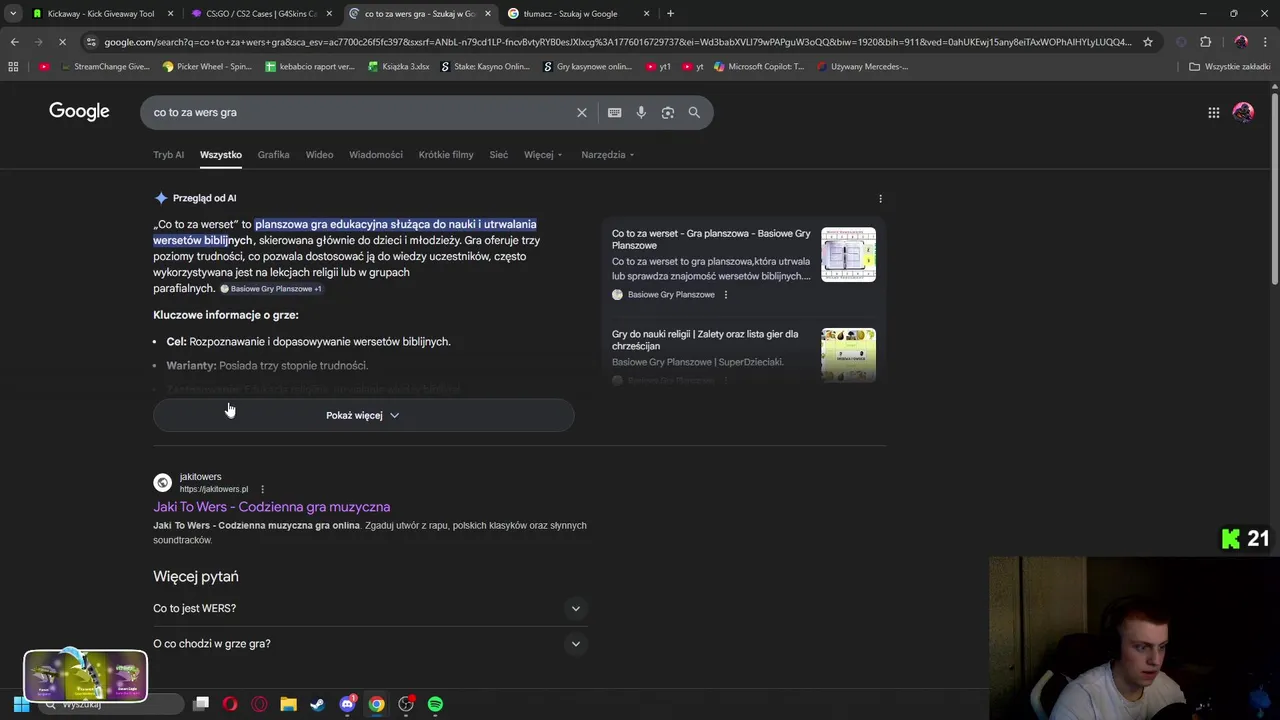This screenshot has height=720, width=1280.
Task: Open Opera browser red icon in taskbar
Action: click(230, 704)
